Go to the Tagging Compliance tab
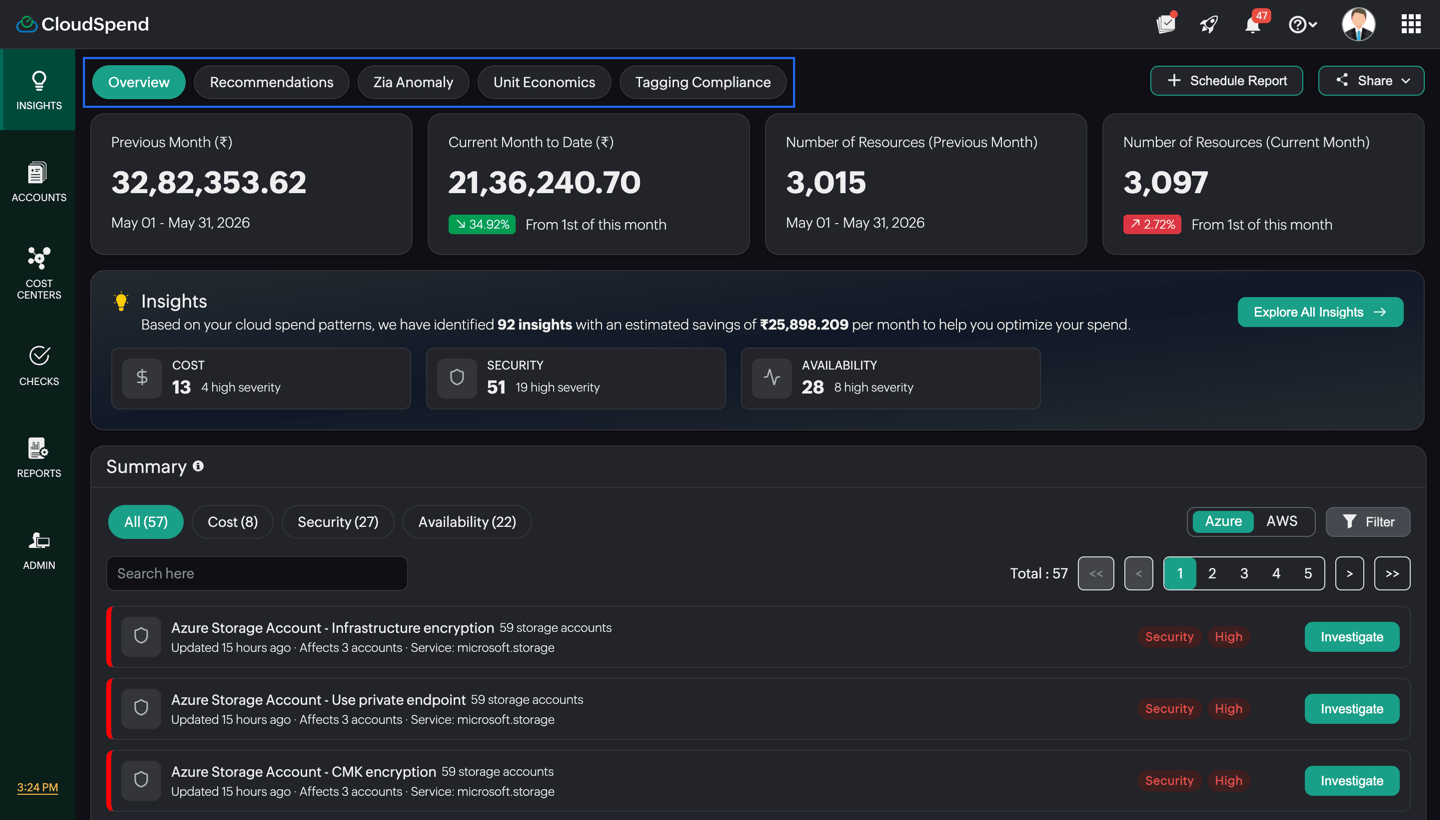Viewport: 1440px width, 820px height. [x=703, y=82]
